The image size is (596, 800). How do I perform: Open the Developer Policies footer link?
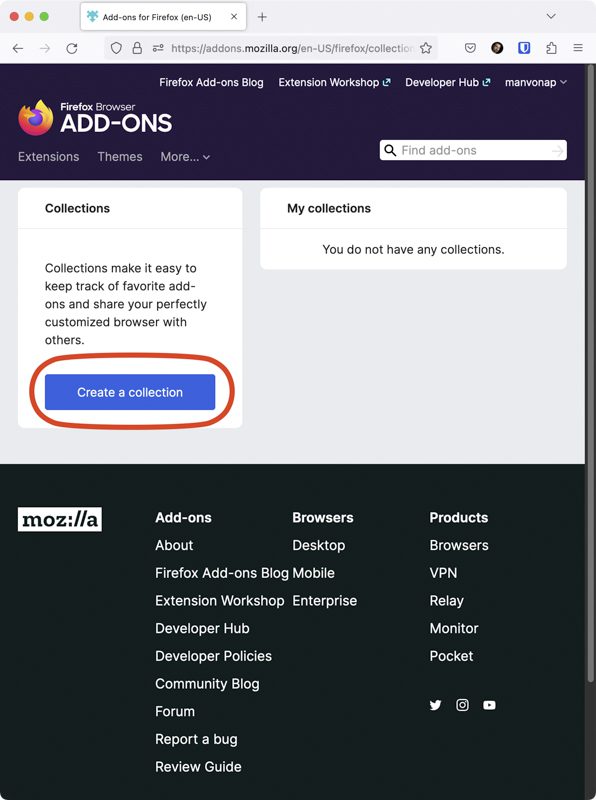[x=213, y=656]
